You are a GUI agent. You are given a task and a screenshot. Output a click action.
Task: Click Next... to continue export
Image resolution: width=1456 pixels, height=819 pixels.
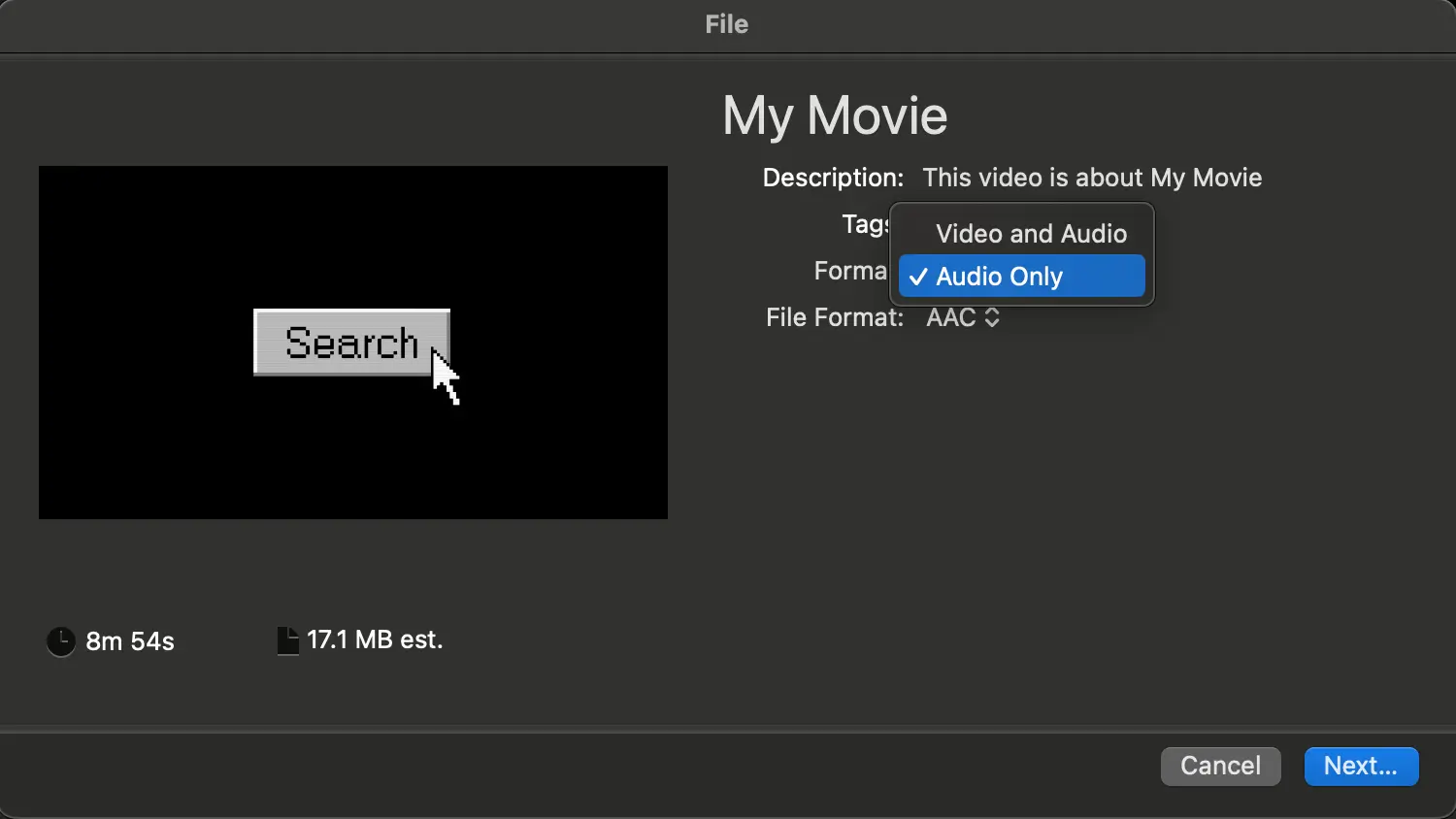pyautogui.click(x=1361, y=766)
